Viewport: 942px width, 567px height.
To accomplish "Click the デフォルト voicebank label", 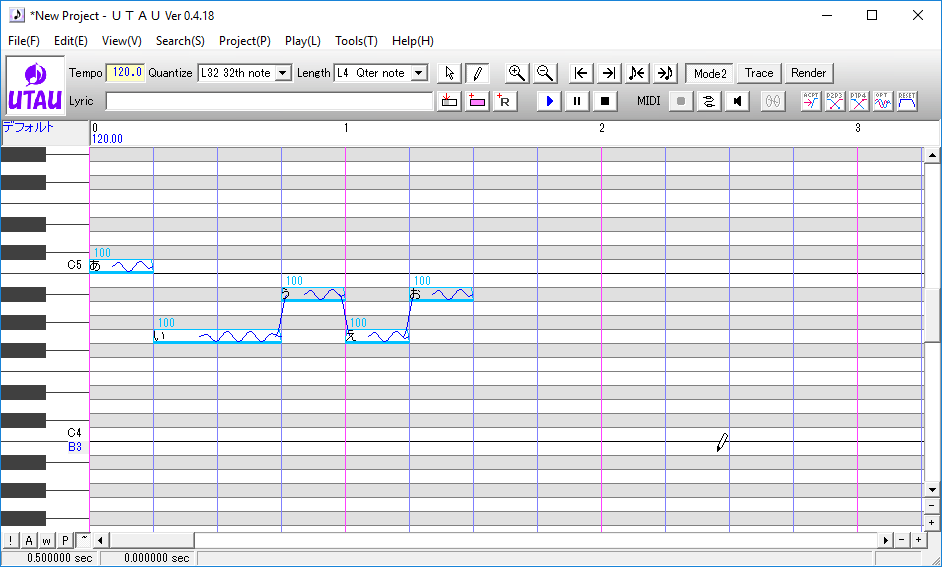I will coord(28,127).
